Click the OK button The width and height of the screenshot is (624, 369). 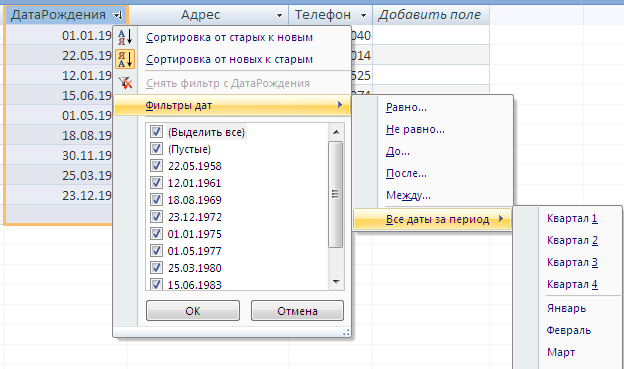(193, 310)
